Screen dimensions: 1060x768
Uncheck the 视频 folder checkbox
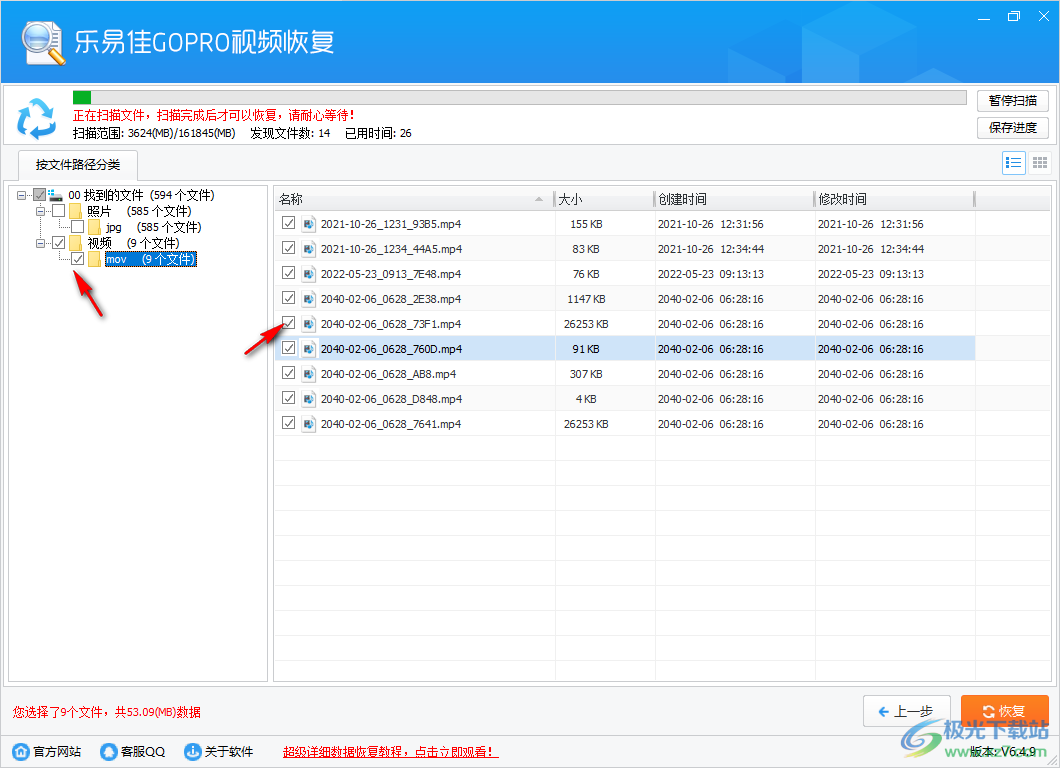59,243
